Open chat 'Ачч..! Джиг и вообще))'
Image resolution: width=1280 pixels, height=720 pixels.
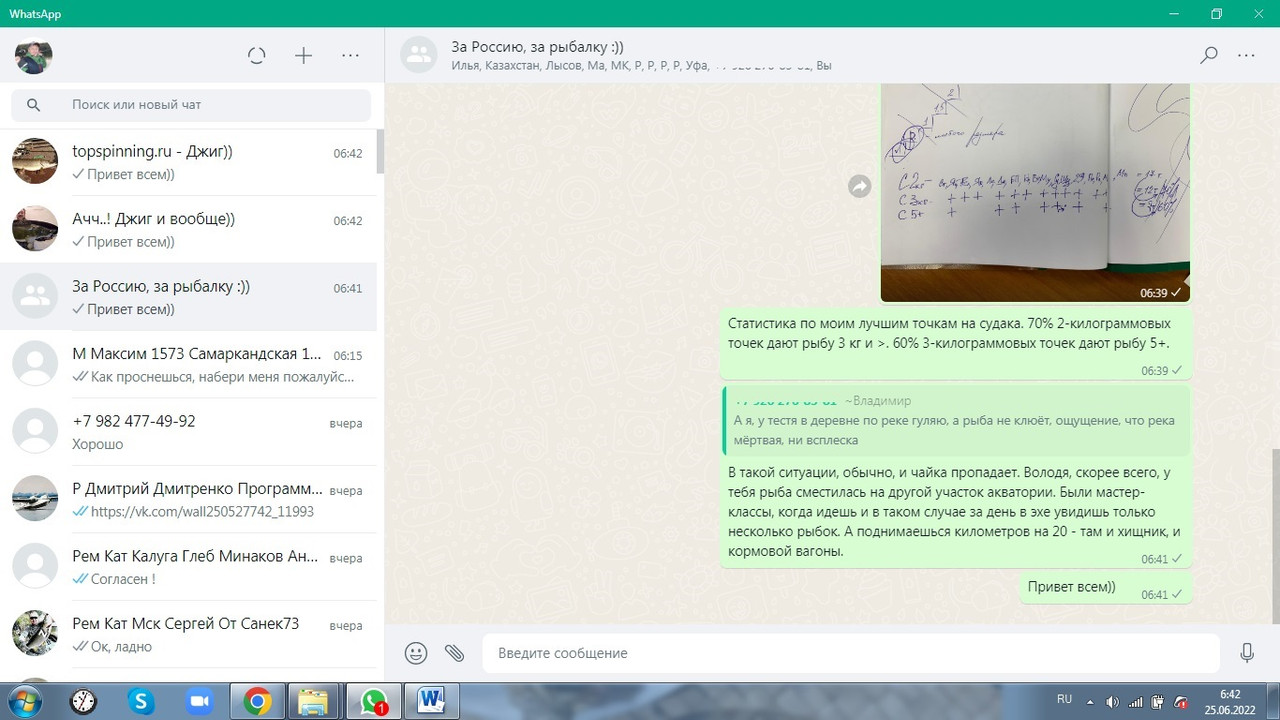[x=188, y=229]
